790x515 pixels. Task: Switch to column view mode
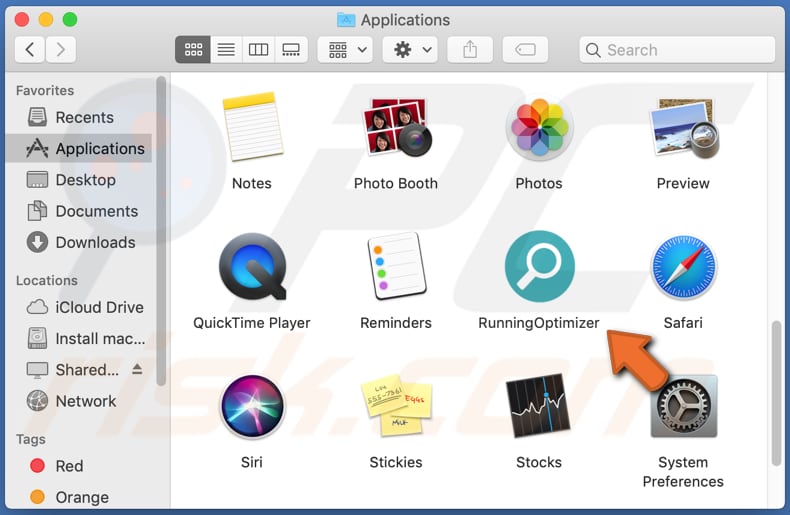[x=258, y=50]
